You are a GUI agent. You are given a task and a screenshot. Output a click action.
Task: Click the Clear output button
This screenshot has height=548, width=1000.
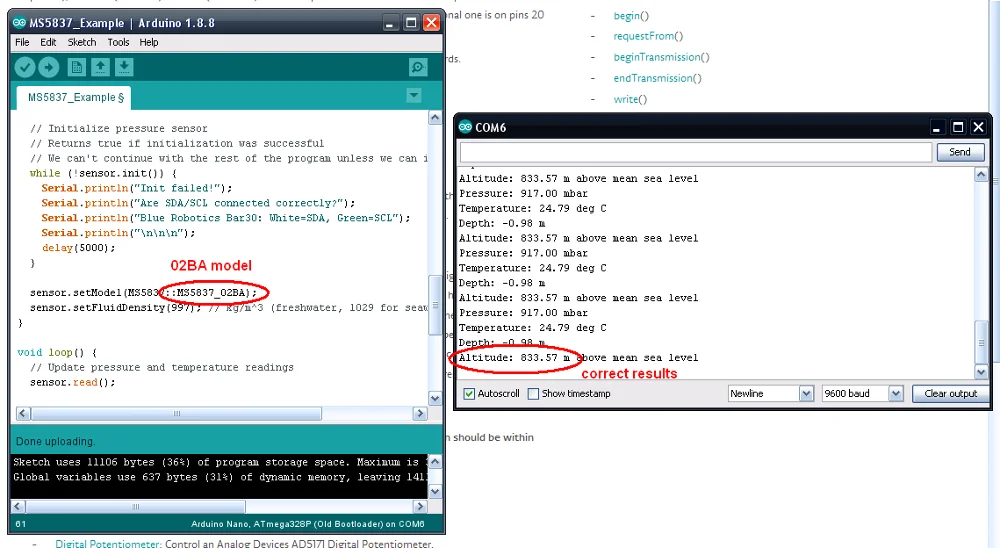coord(950,394)
